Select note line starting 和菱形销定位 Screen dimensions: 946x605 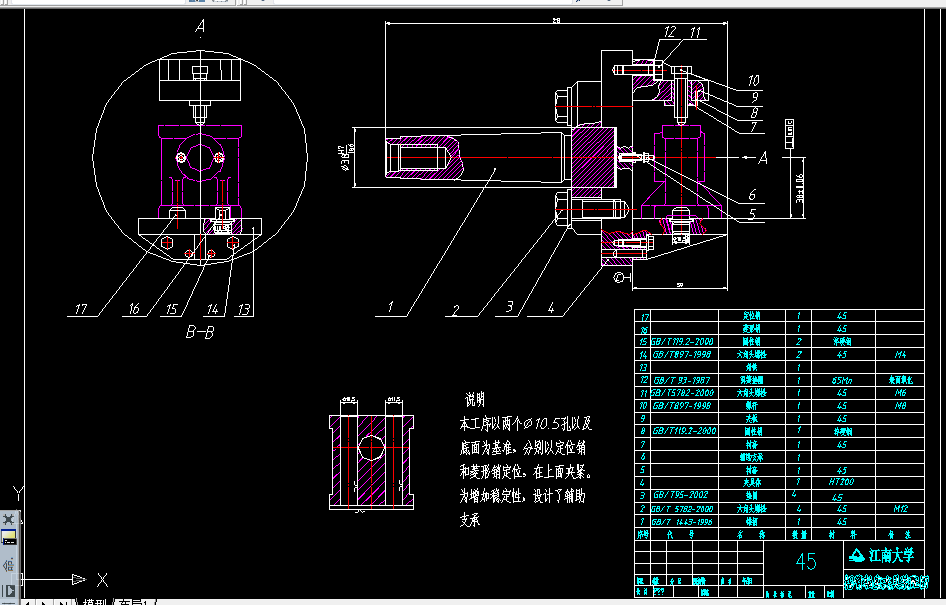pos(525,472)
